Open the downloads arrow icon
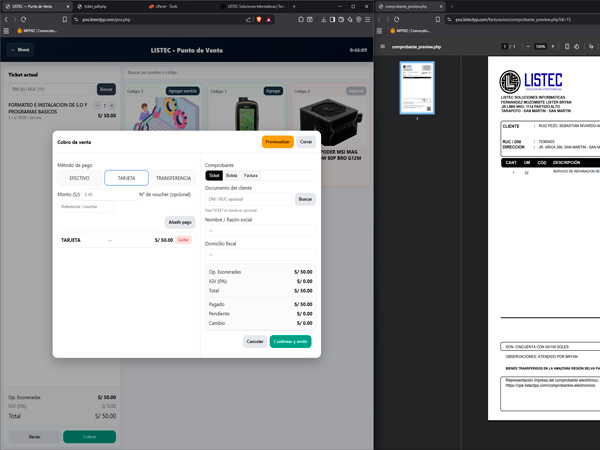Image resolution: width=600 pixels, height=450 pixels. pyautogui.click(x=324, y=19)
